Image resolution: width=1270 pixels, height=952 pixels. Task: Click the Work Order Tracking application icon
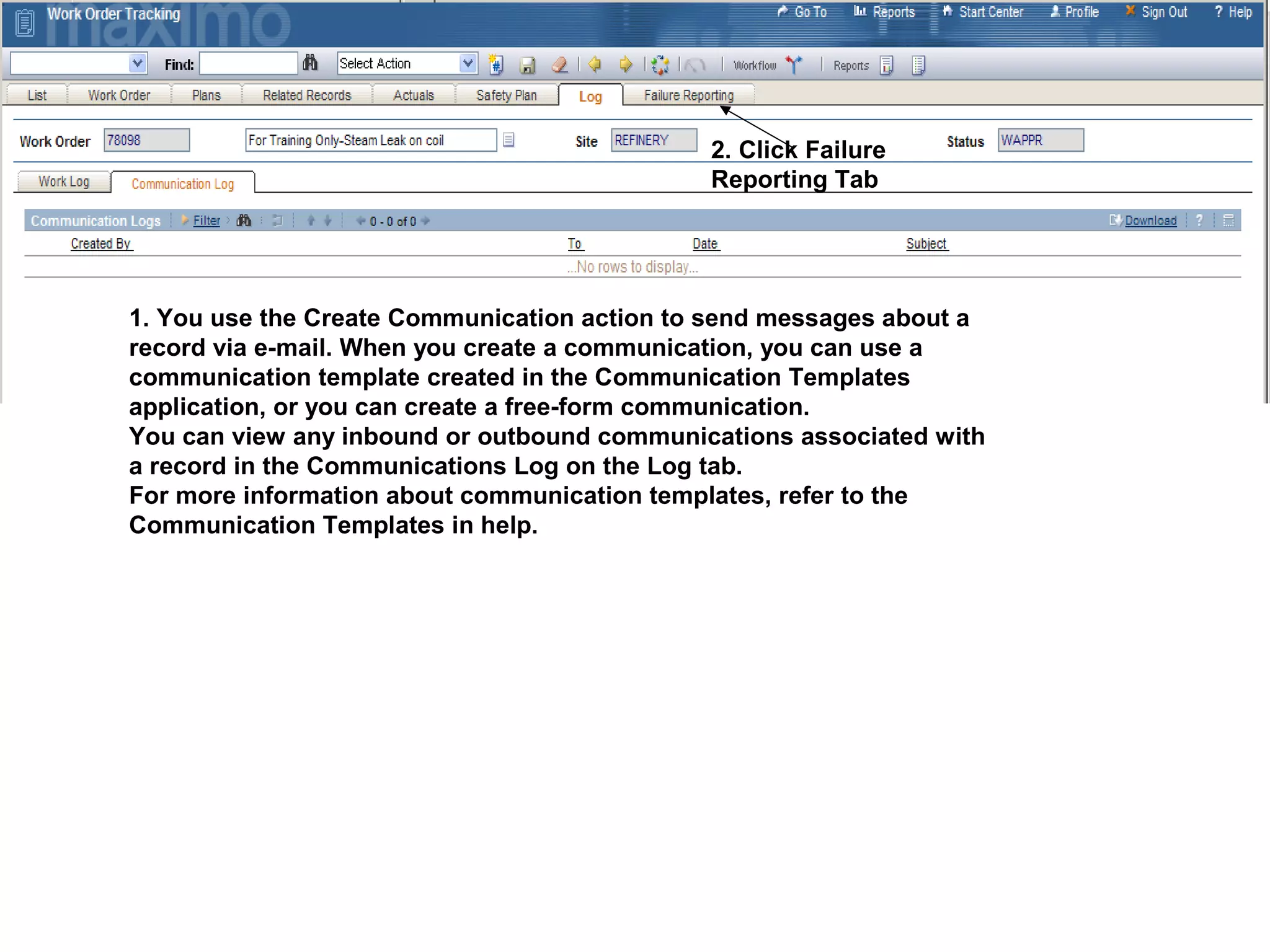pos(25,23)
